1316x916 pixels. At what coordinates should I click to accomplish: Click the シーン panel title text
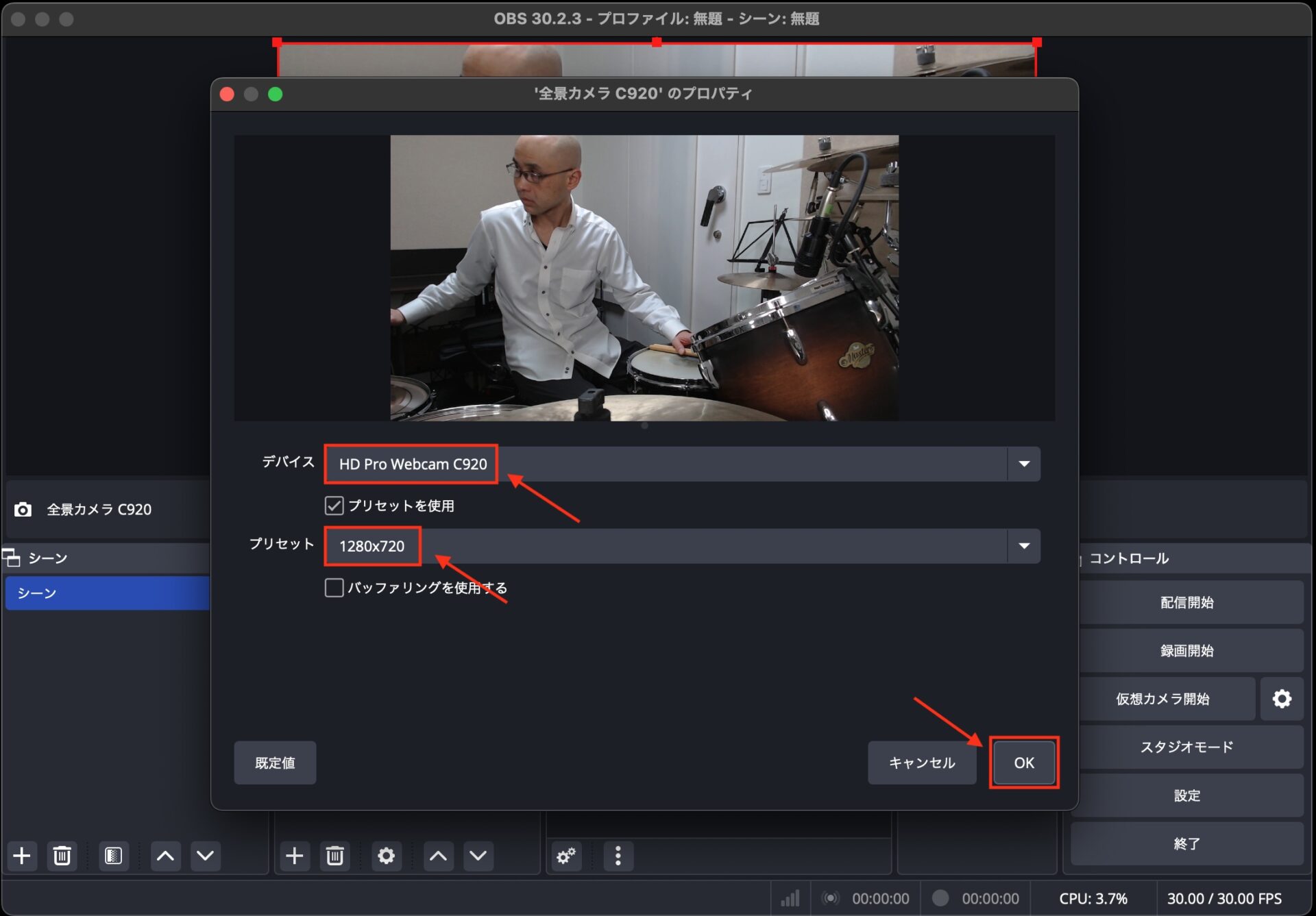47,558
